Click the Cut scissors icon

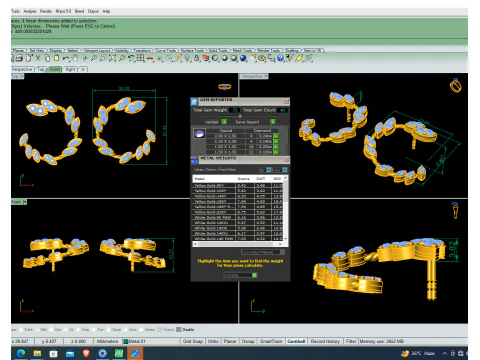pos(38,58)
